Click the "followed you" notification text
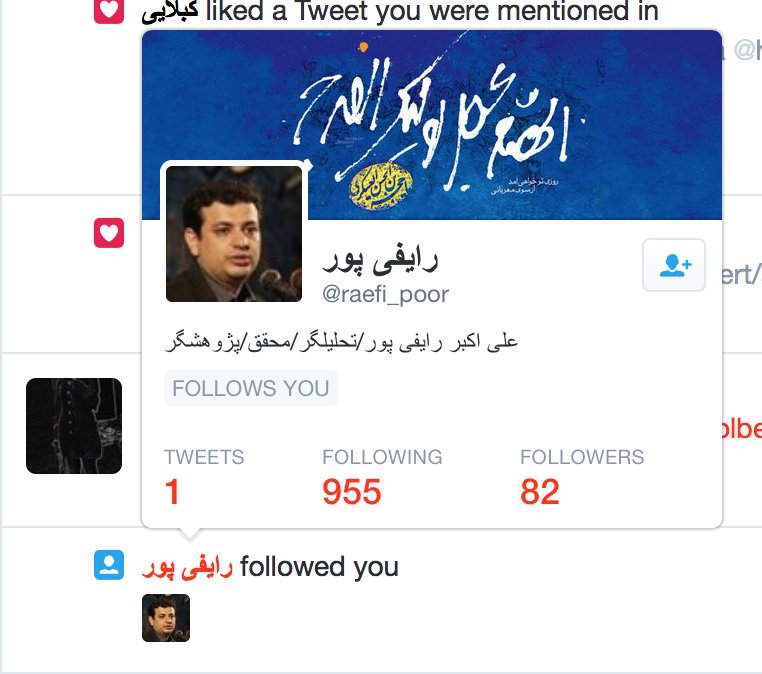Screen dimensions: 762x674 (x=319, y=567)
